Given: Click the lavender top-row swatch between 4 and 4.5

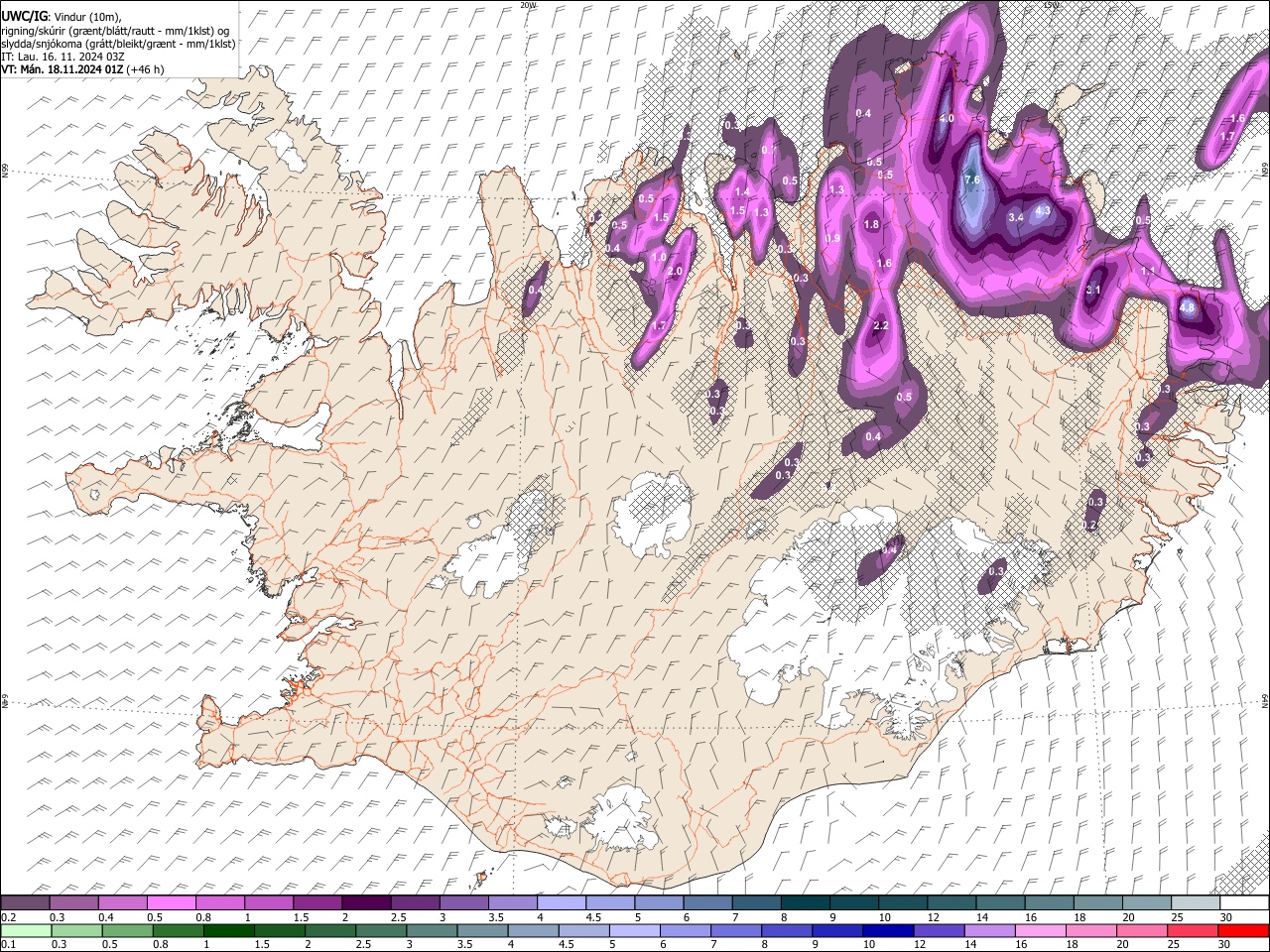Looking at the screenshot, I should pyautogui.click(x=560, y=902).
